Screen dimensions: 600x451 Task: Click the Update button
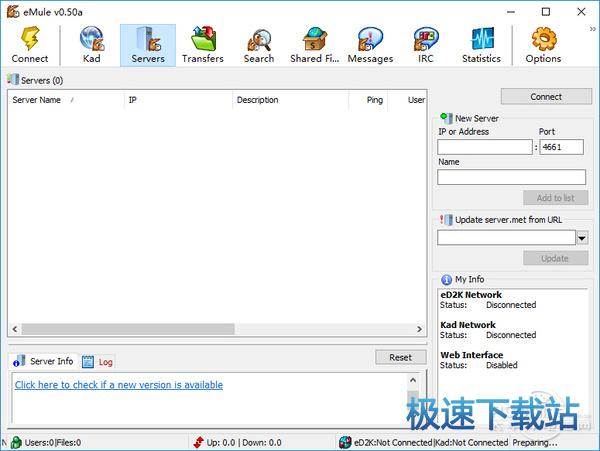click(x=556, y=258)
